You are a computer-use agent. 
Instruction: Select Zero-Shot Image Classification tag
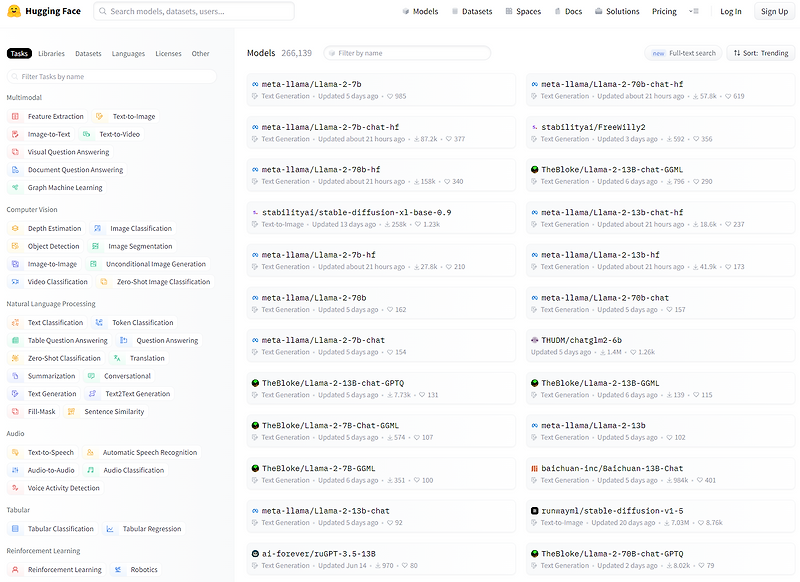[155, 282]
